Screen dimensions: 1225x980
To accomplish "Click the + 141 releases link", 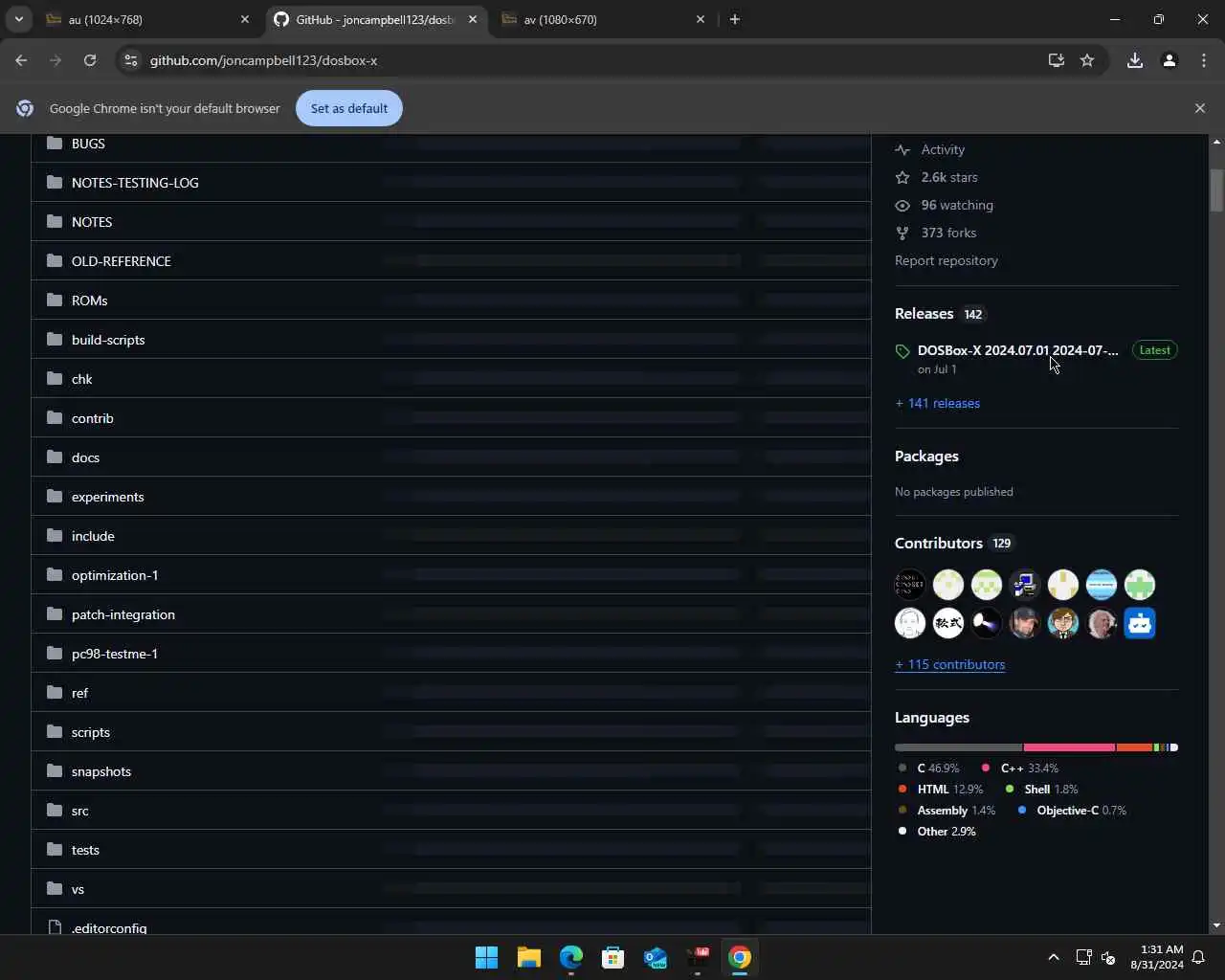I will tap(938, 403).
